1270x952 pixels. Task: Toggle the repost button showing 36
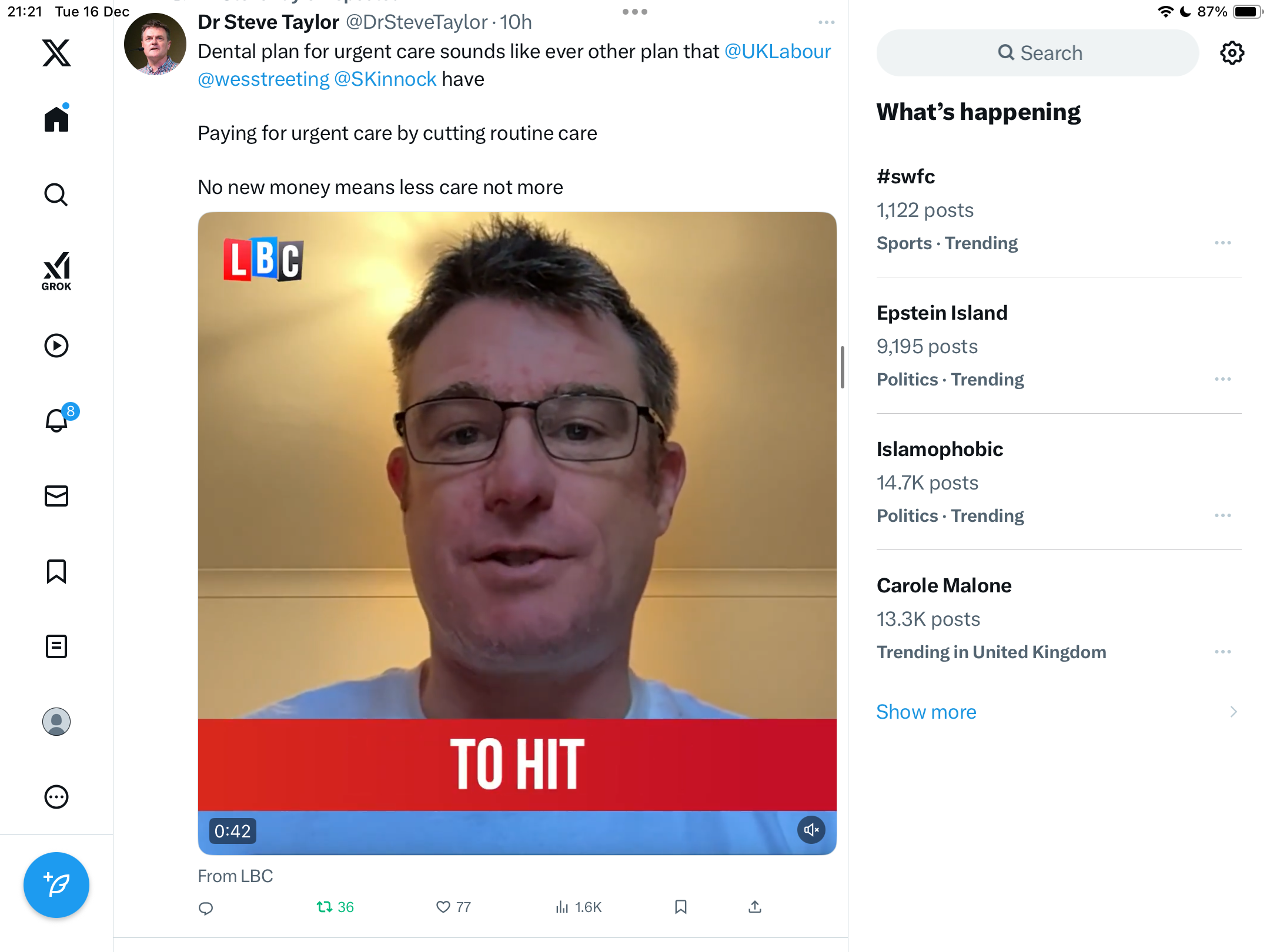[335, 907]
